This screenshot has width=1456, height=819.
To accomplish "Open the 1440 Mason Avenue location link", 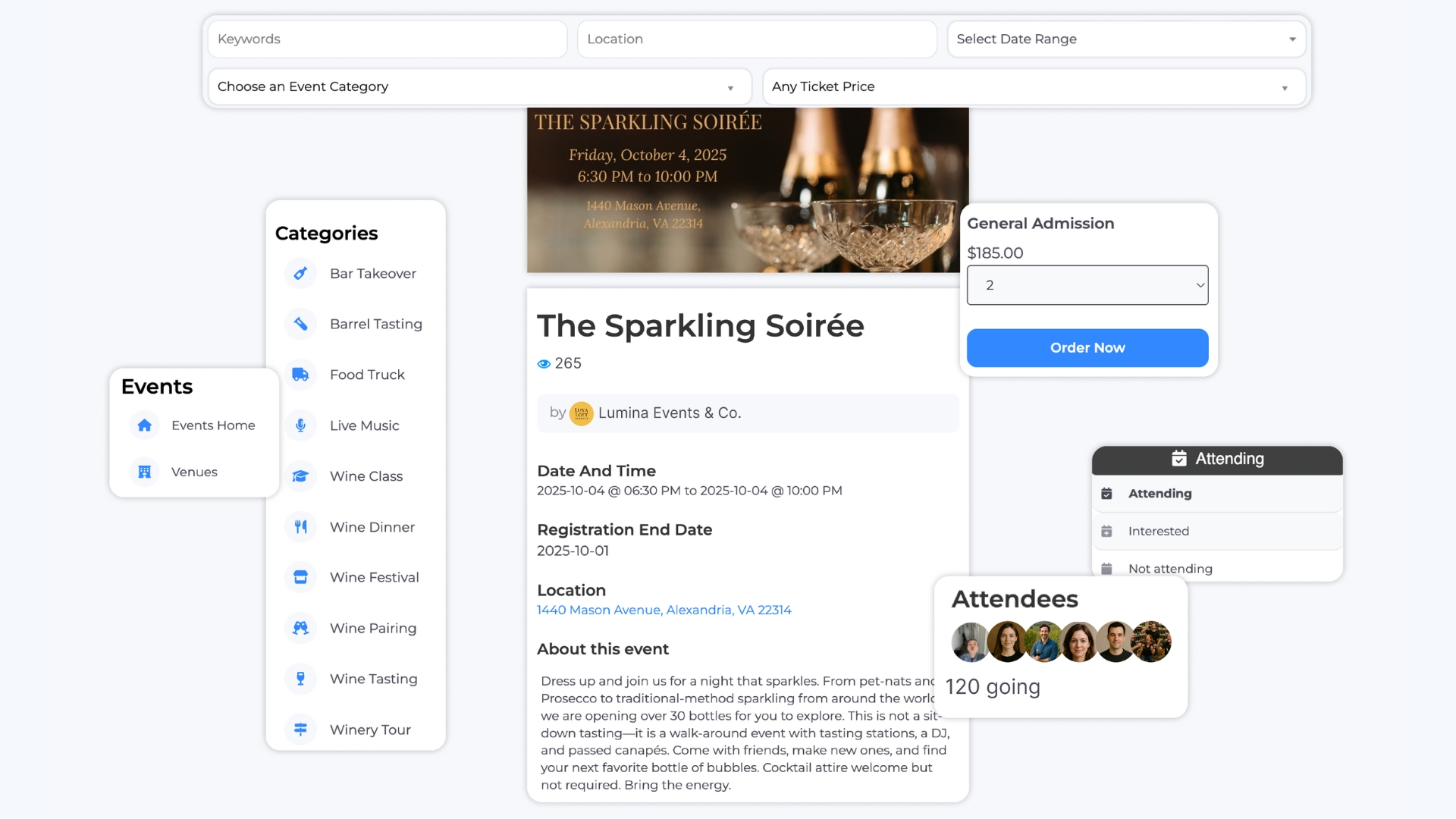I will point(664,610).
